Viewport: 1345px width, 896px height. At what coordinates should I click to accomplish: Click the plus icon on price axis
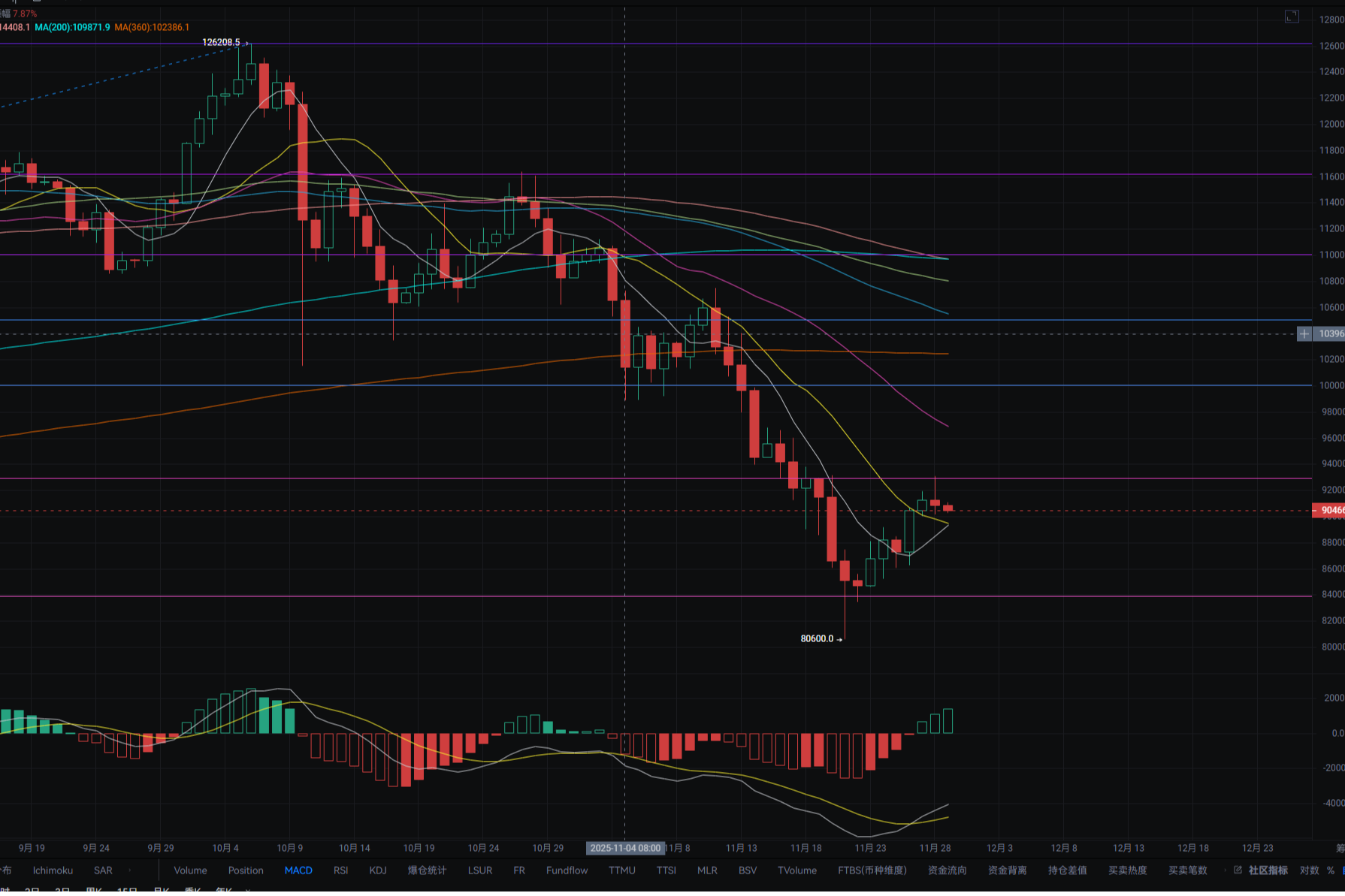1304,333
